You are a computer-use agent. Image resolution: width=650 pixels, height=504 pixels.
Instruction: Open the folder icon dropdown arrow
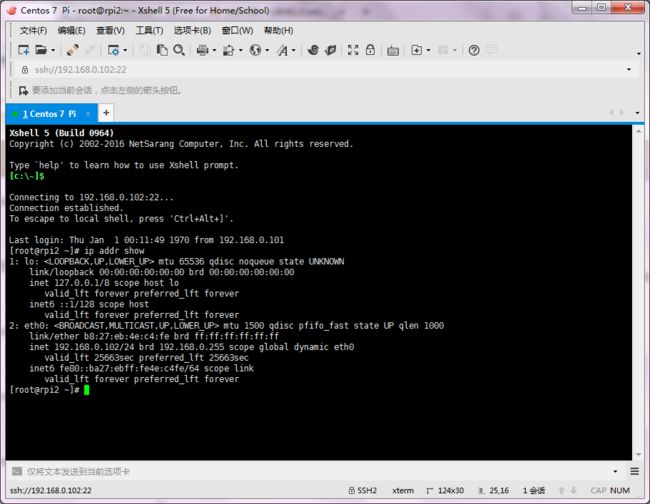pyautogui.click(x=53, y=51)
